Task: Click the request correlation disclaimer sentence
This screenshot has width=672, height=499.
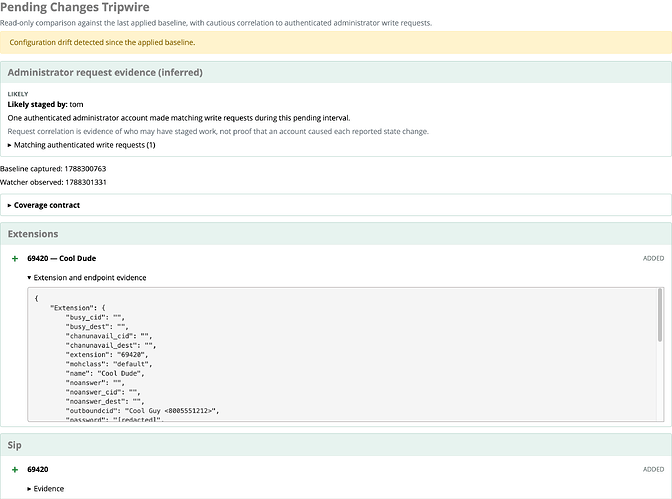Action: point(218,131)
